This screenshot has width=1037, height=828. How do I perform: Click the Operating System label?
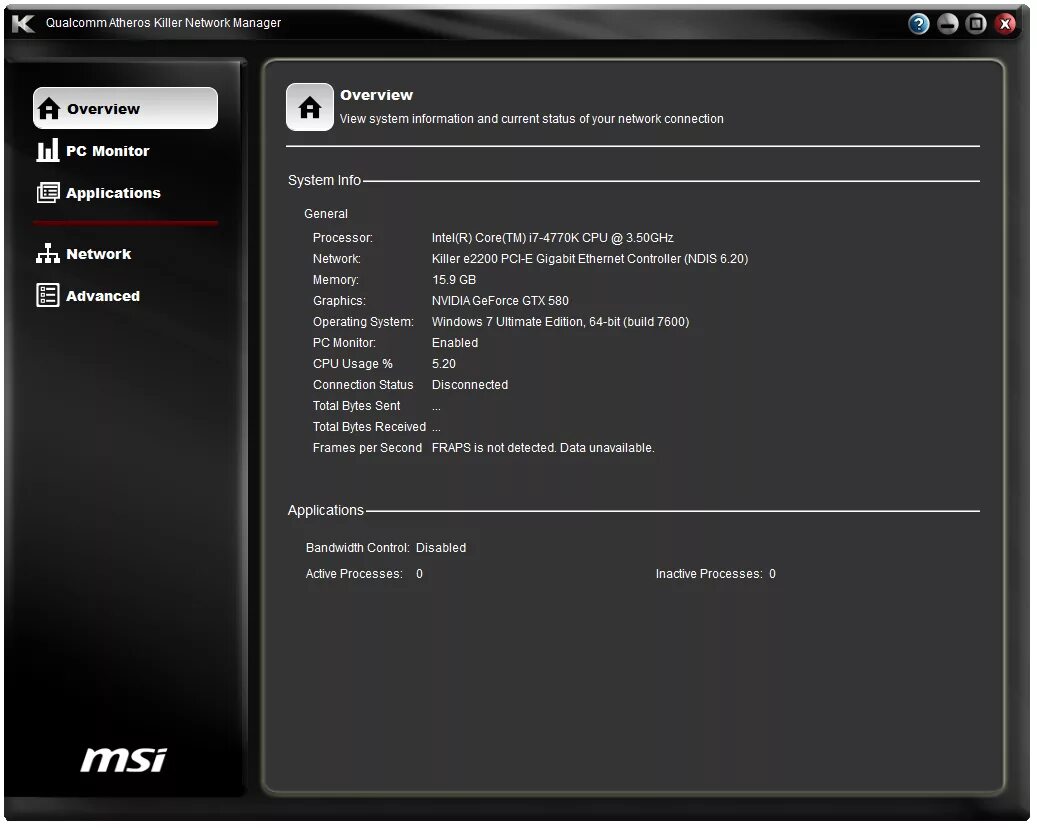click(x=363, y=322)
